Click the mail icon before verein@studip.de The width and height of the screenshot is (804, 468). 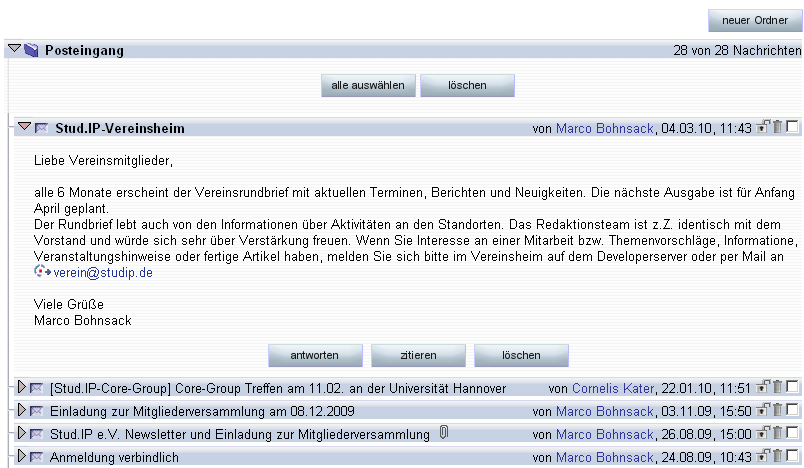pos(42,272)
